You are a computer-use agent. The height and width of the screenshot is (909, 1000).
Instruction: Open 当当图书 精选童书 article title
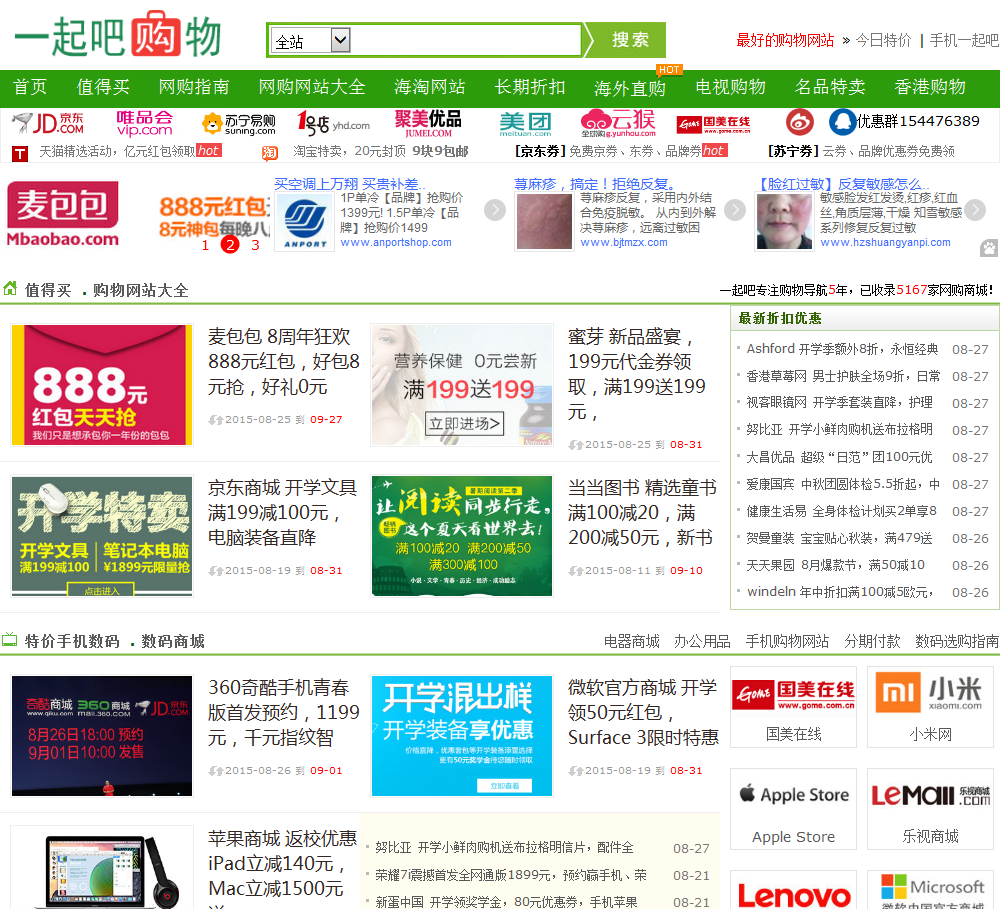point(642,512)
